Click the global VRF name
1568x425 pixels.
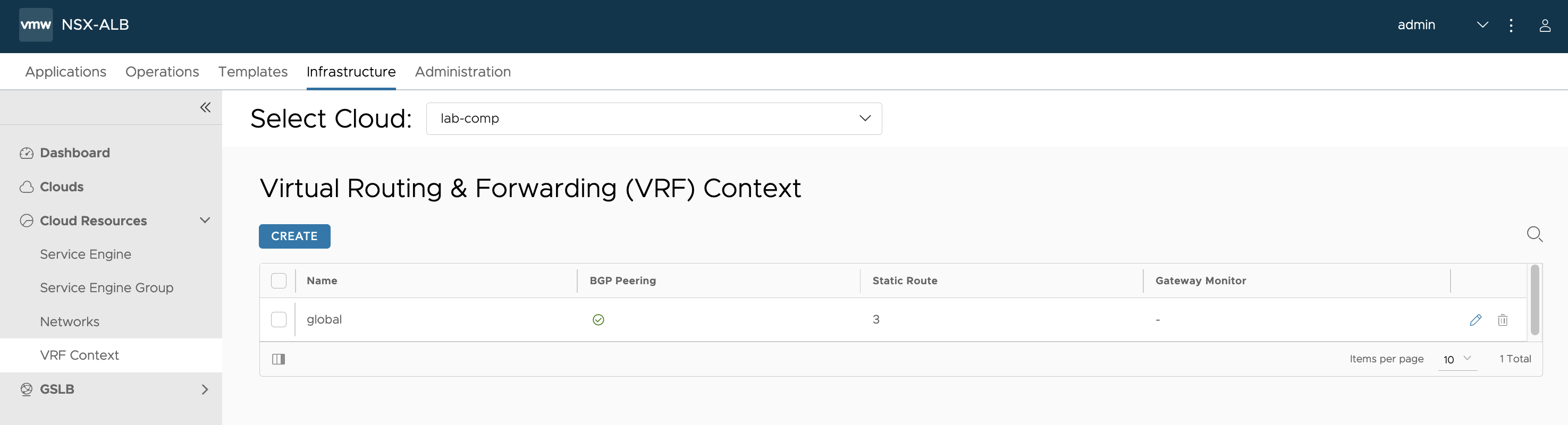[x=324, y=320]
